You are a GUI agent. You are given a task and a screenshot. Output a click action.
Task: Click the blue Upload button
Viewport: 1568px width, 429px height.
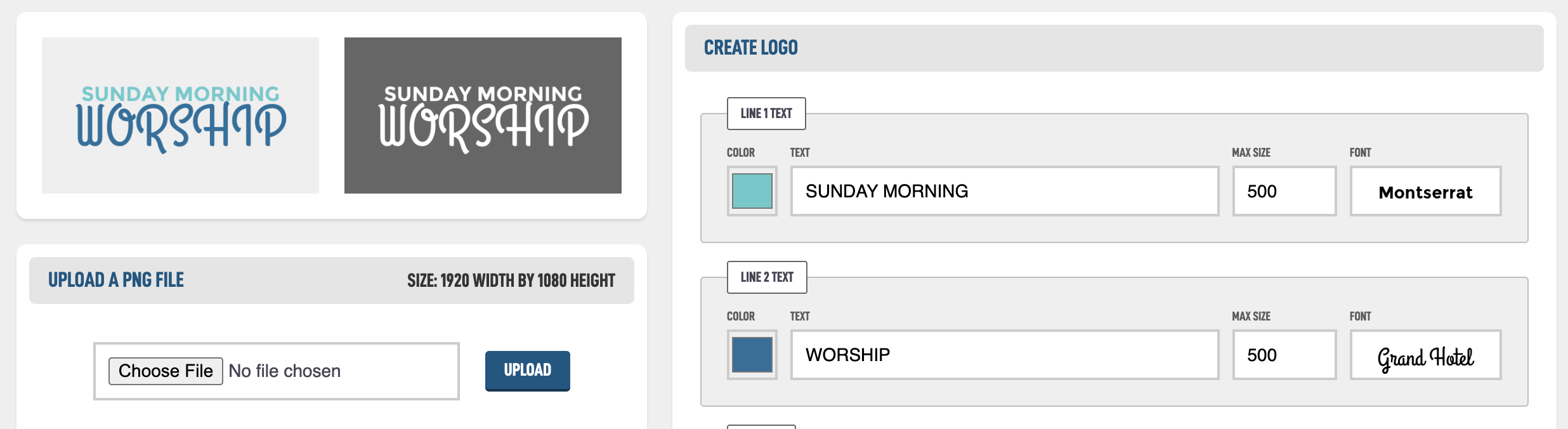(x=528, y=371)
